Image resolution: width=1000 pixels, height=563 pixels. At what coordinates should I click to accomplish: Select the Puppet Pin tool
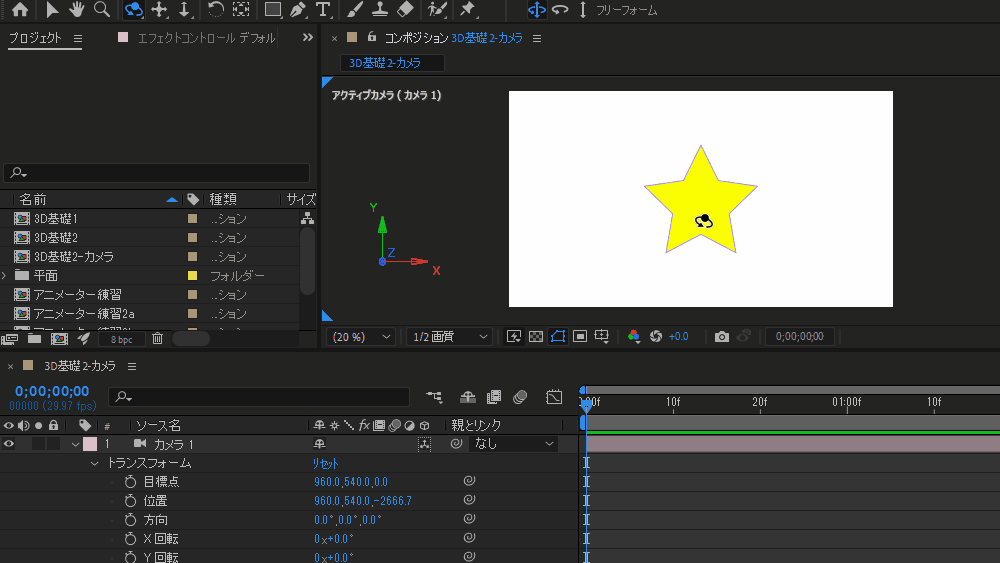click(x=467, y=10)
